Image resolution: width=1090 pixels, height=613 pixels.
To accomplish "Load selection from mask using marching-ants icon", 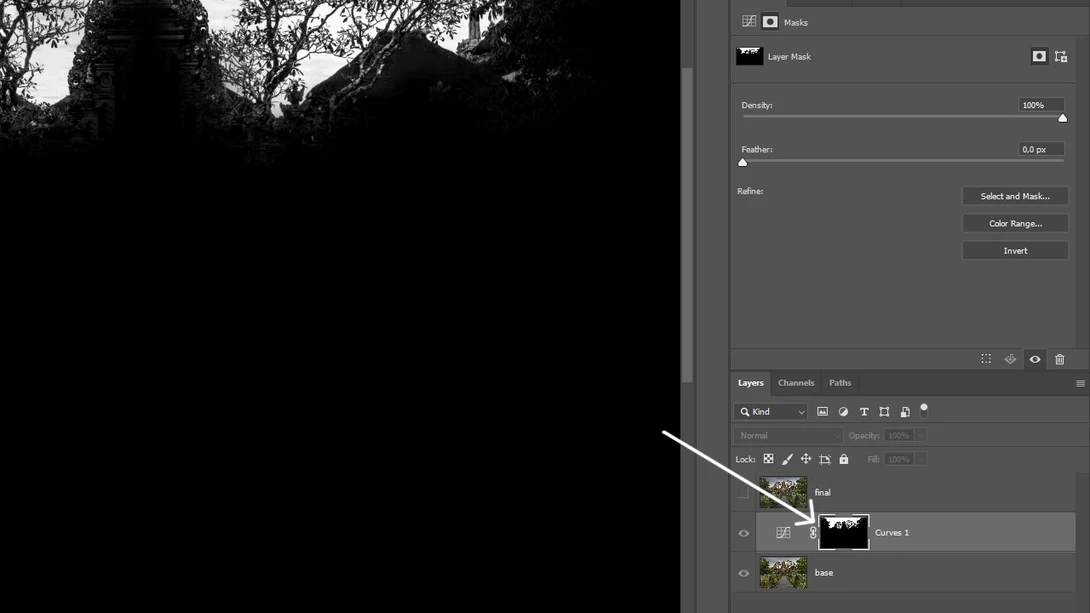I will 984,359.
